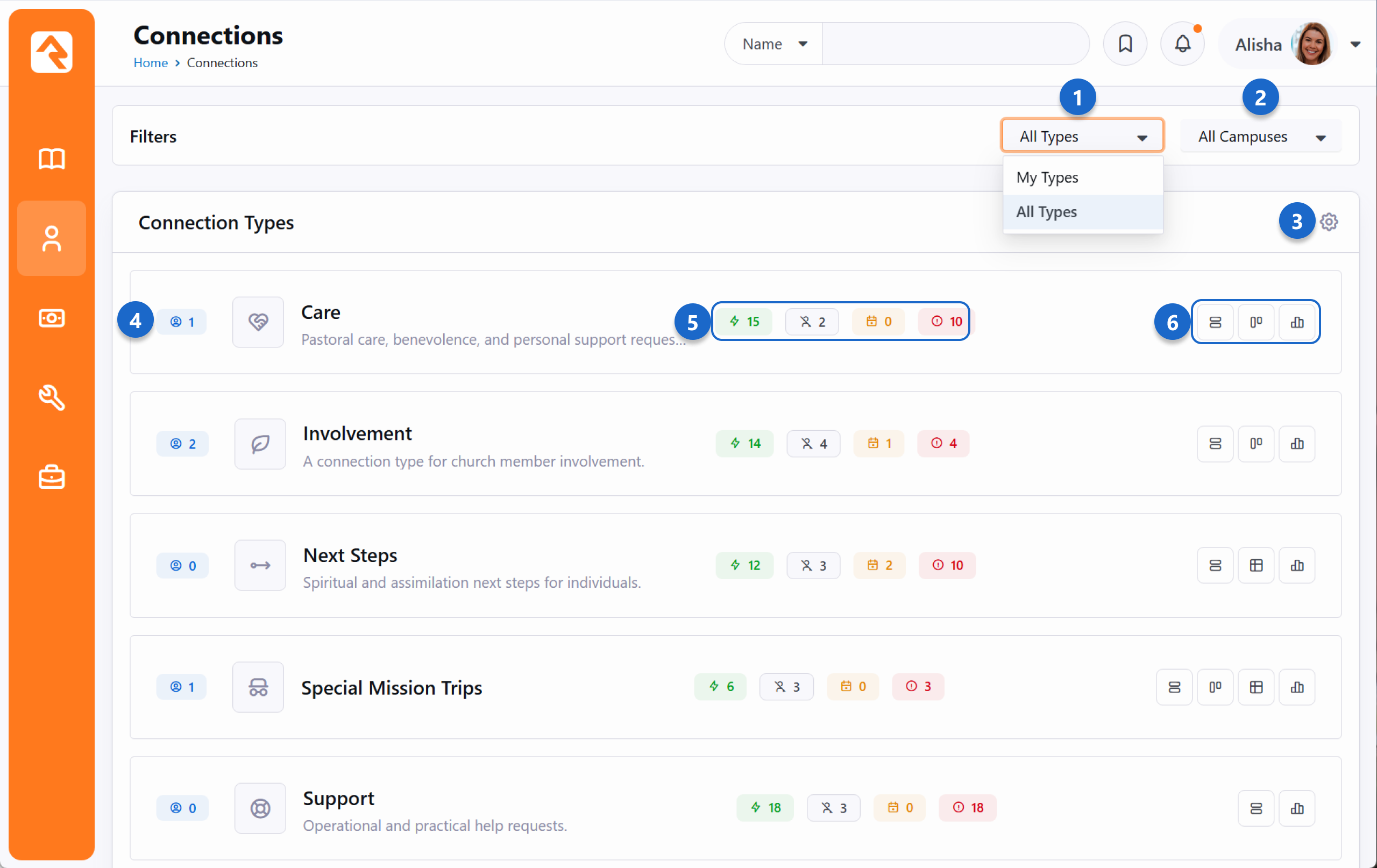Image resolution: width=1377 pixels, height=868 pixels.
Task: Open the notifications bell
Action: pyautogui.click(x=1182, y=44)
